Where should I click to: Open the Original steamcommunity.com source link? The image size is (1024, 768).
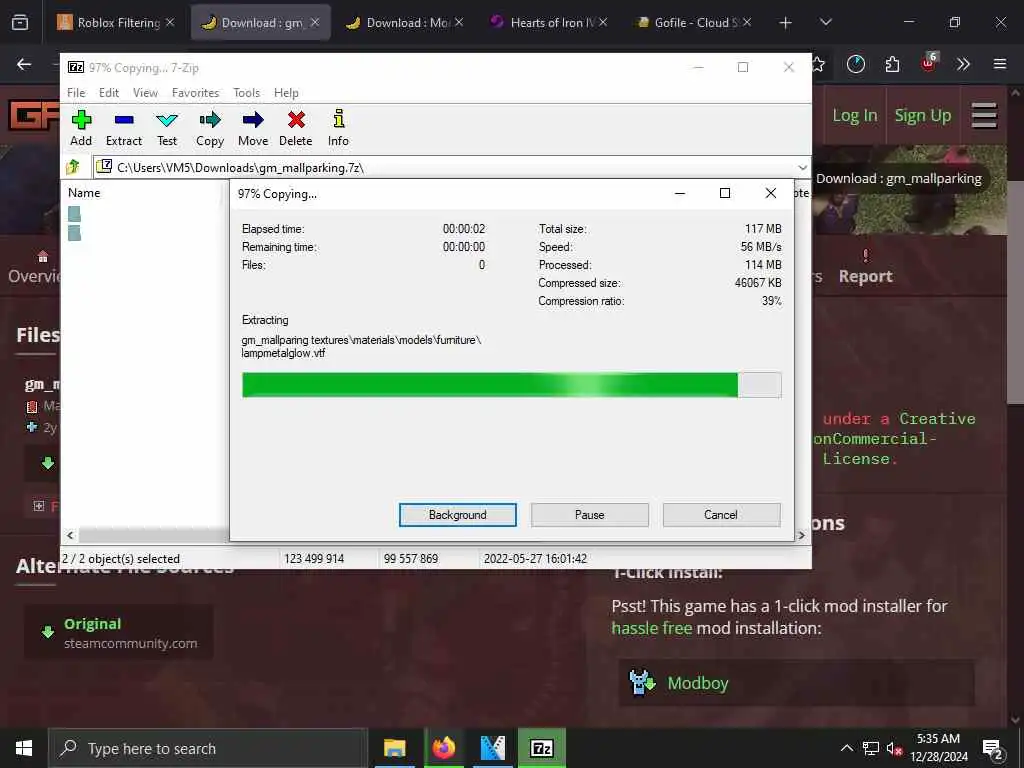point(119,632)
